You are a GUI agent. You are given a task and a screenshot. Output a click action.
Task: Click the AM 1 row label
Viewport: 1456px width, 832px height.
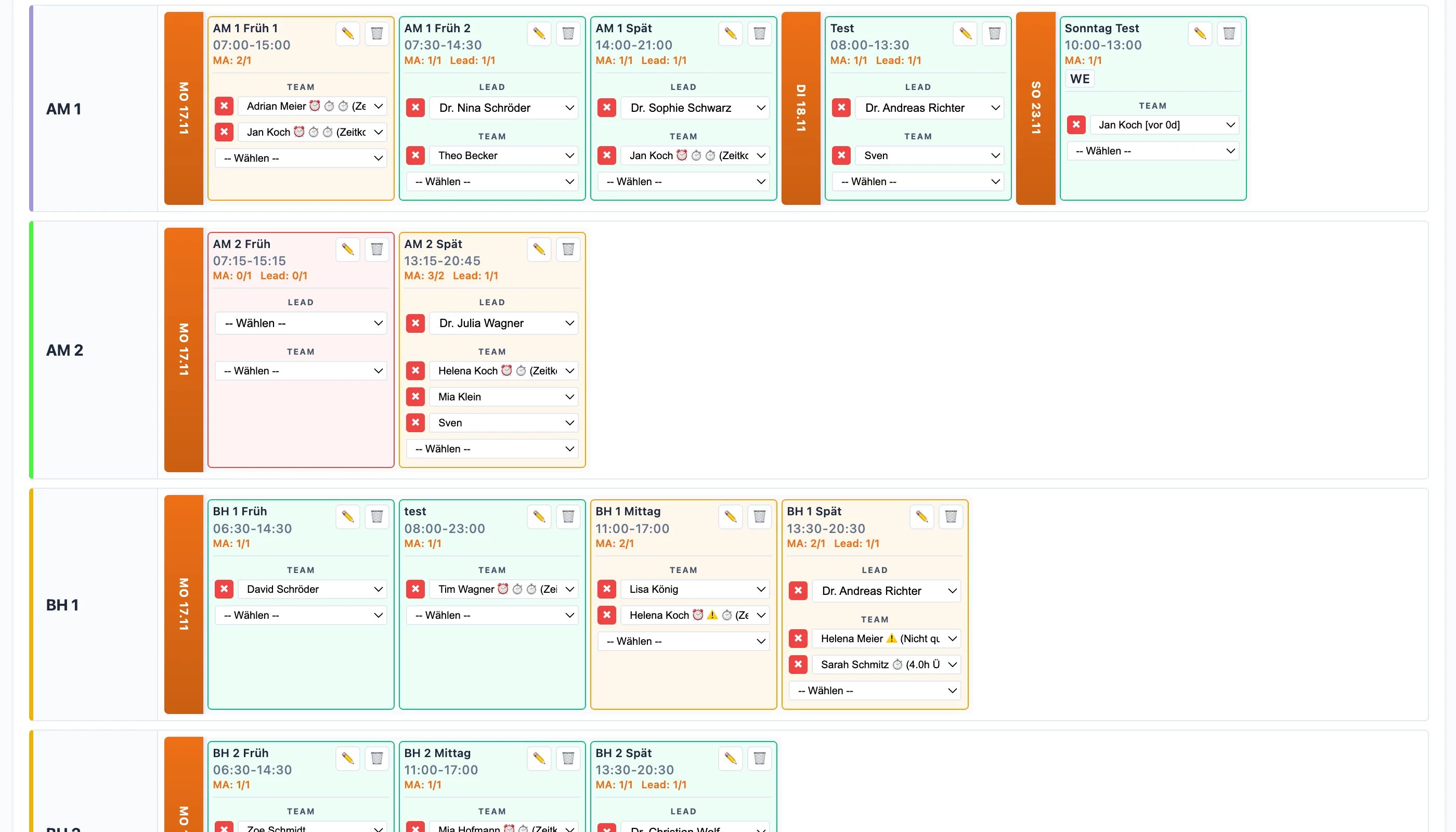(63, 109)
